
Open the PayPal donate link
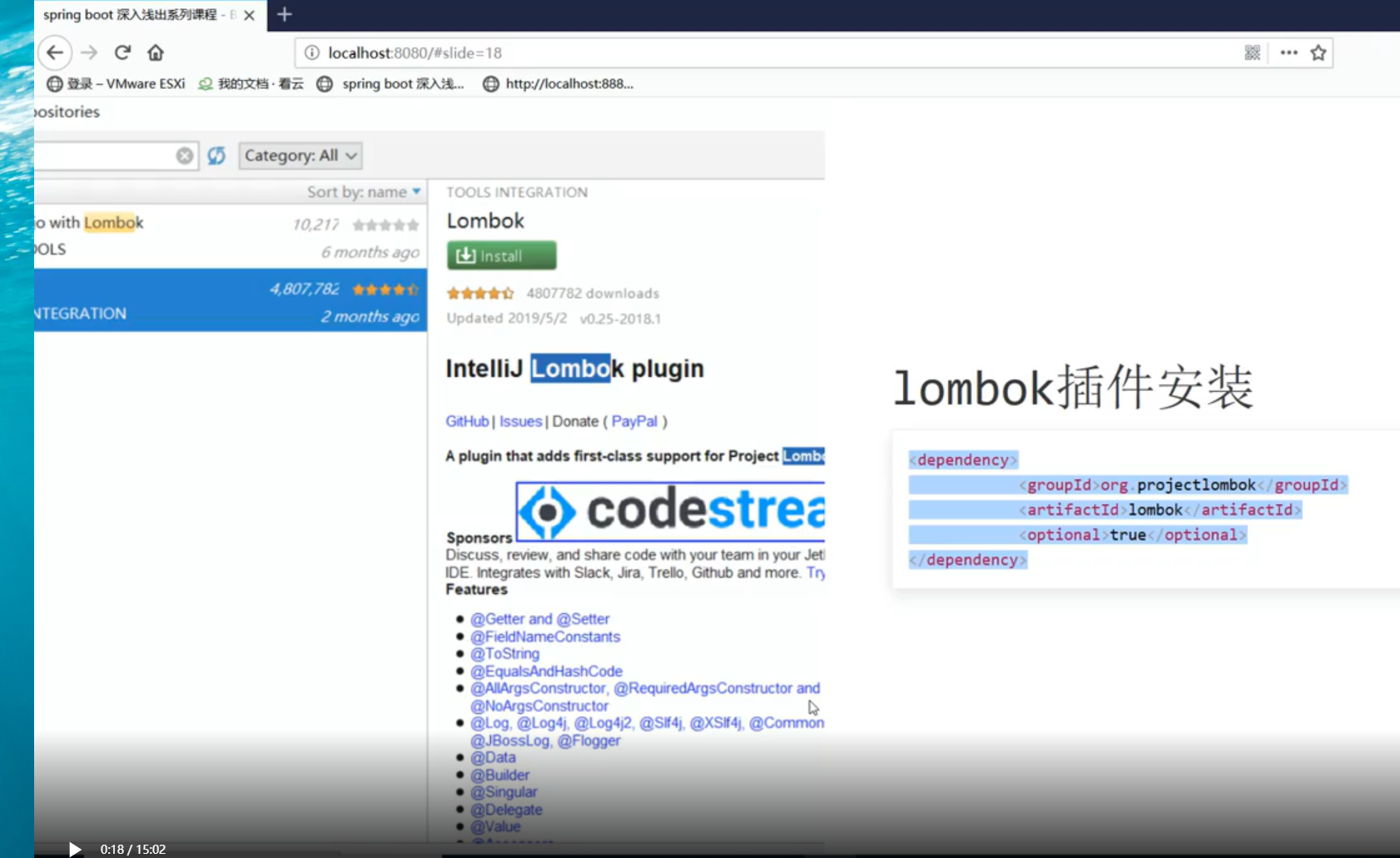[x=634, y=421]
